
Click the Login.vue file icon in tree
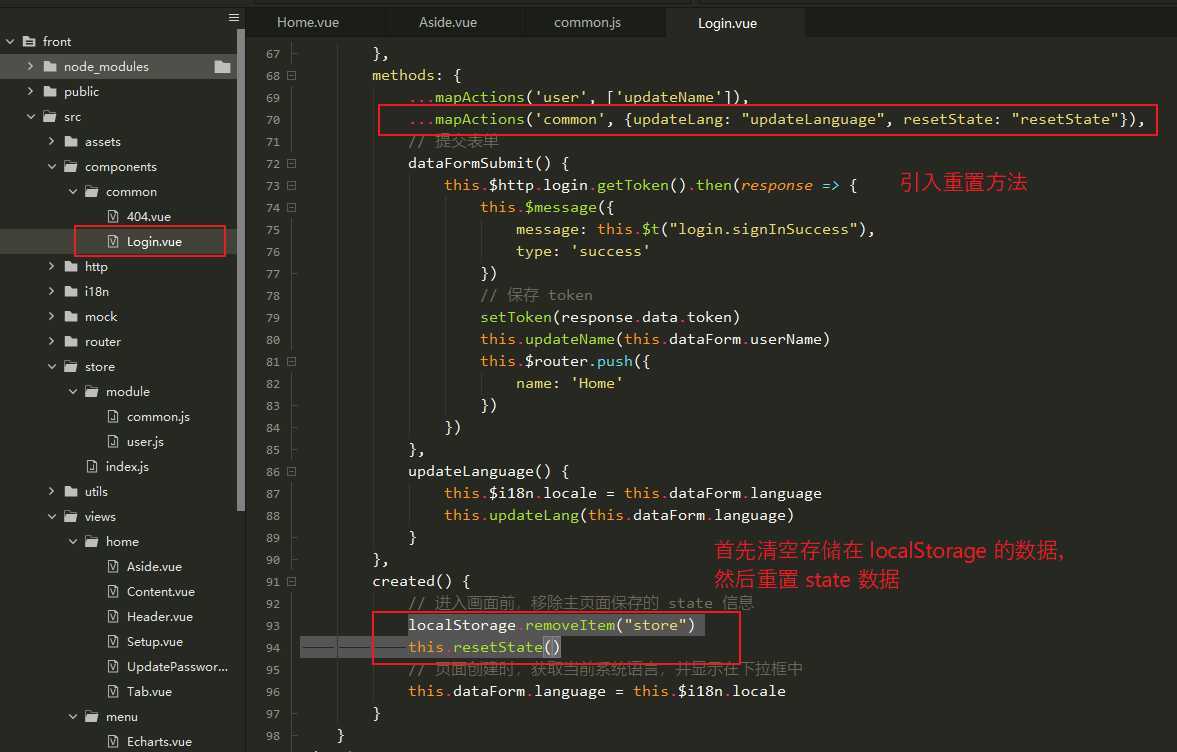click(x=113, y=242)
